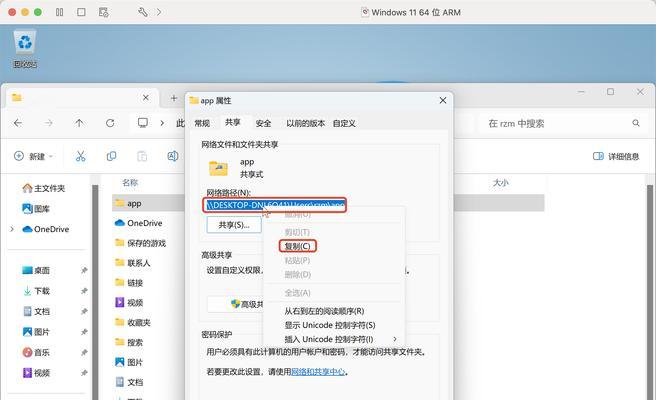Open the New item dropdown

tap(33, 156)
